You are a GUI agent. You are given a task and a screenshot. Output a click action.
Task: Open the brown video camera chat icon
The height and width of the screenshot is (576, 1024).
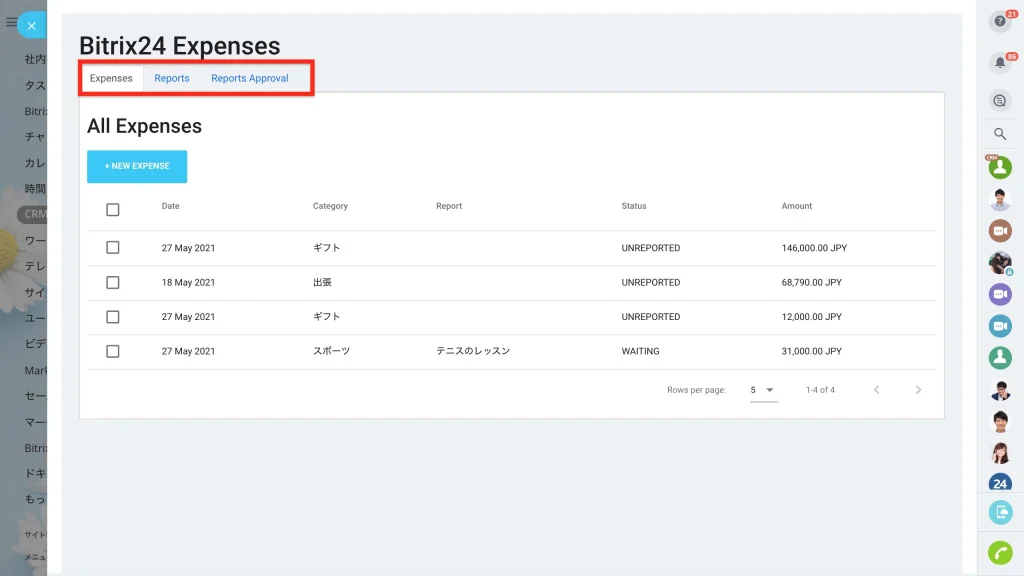pyautogui.click(x=1000, y=231)
